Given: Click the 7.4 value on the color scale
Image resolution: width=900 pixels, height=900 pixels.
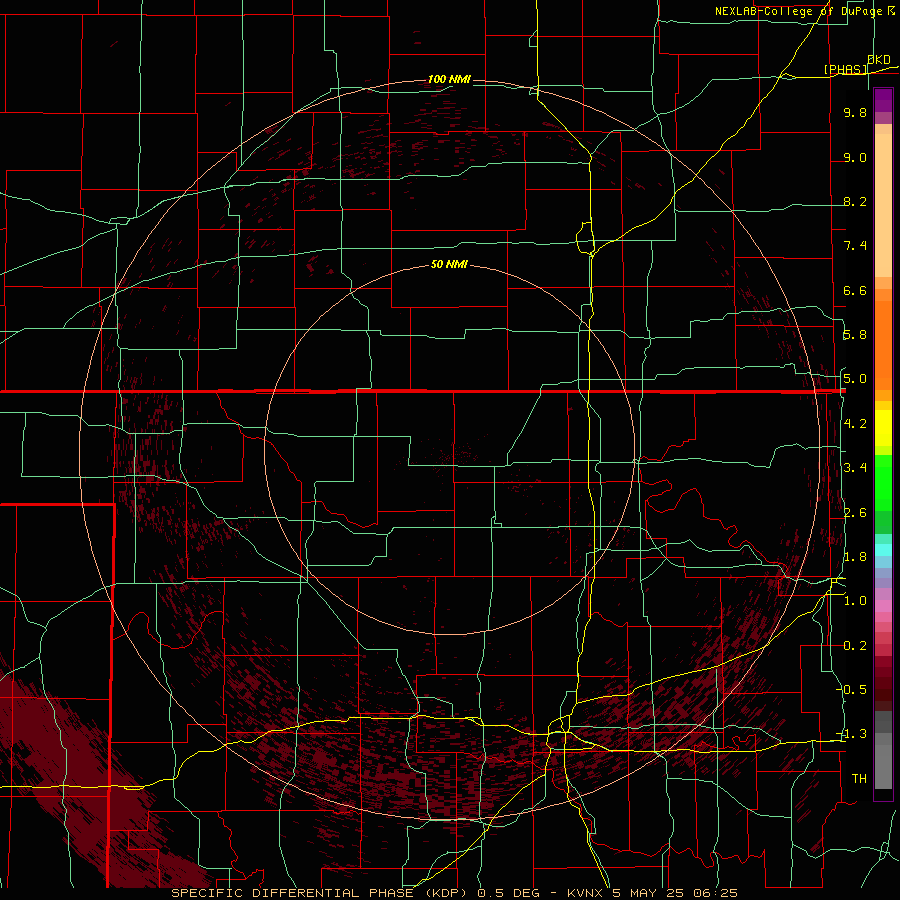Looking at the screenshot, I should 855,246.
